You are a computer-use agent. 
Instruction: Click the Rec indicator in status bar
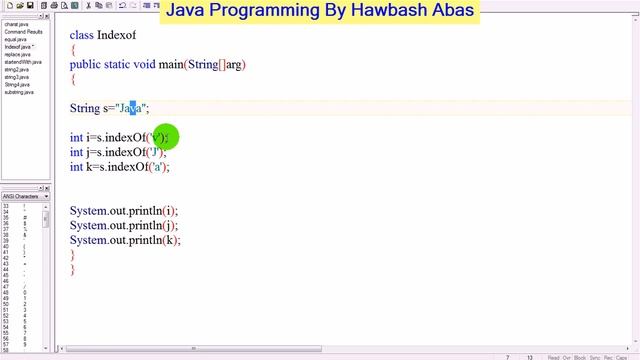click(608, 357)
